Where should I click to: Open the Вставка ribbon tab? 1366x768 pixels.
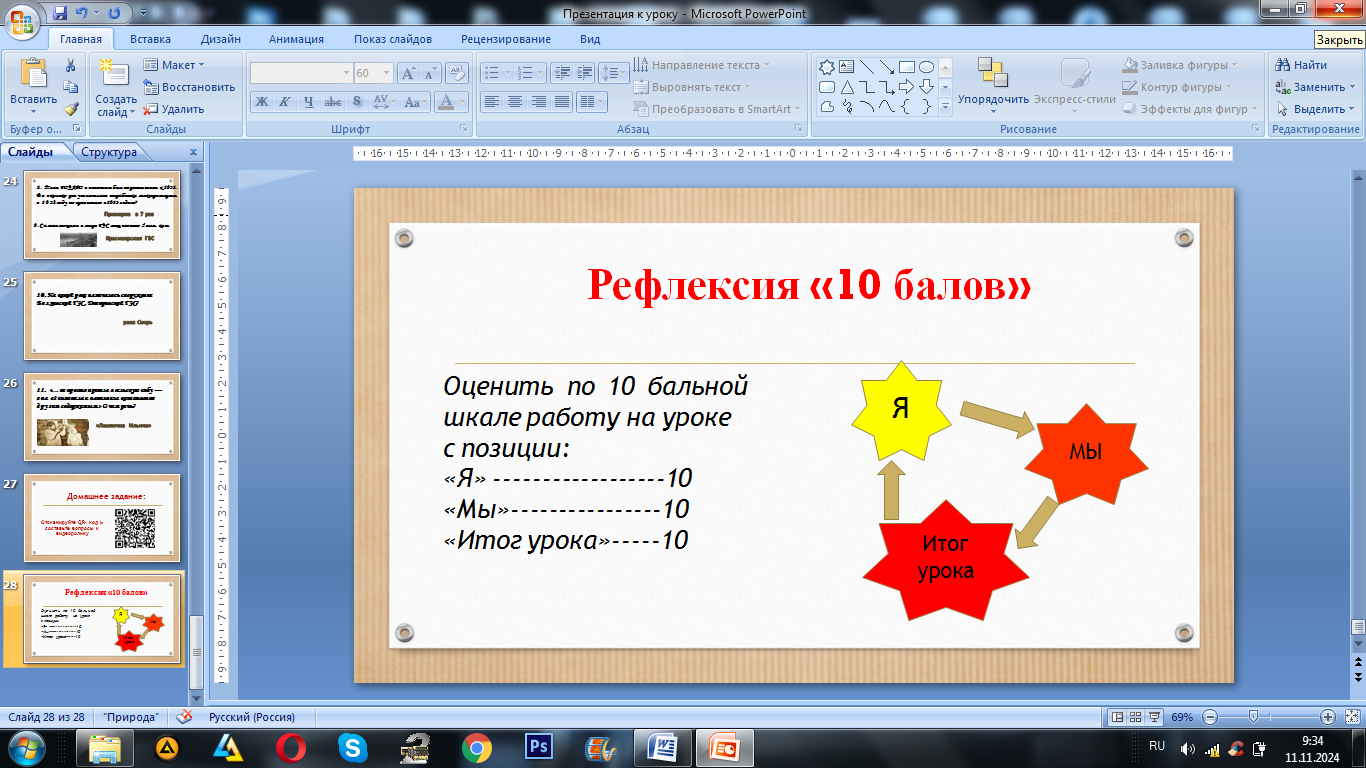[x=150, y=39]
